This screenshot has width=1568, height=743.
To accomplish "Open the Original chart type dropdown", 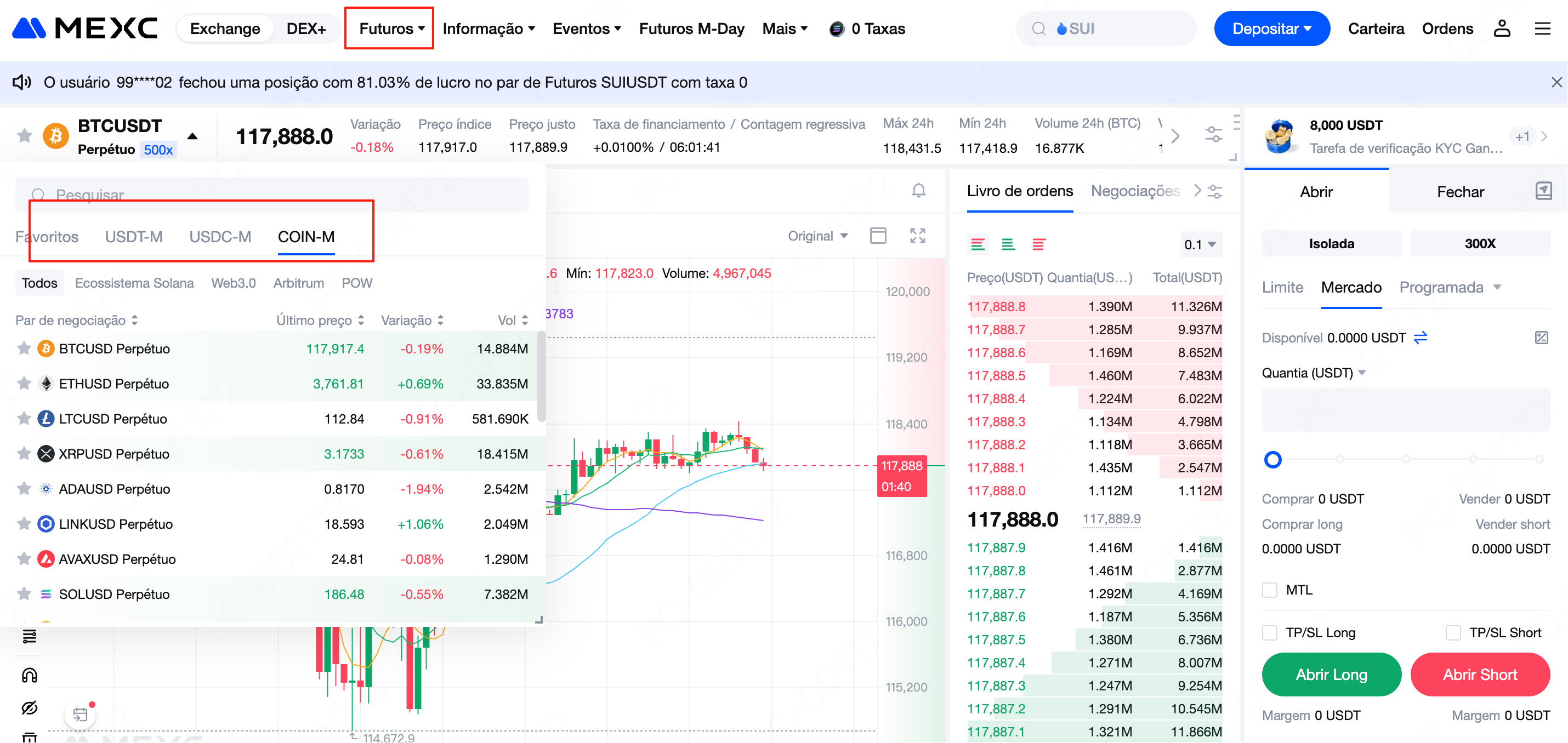I will 817,236.
